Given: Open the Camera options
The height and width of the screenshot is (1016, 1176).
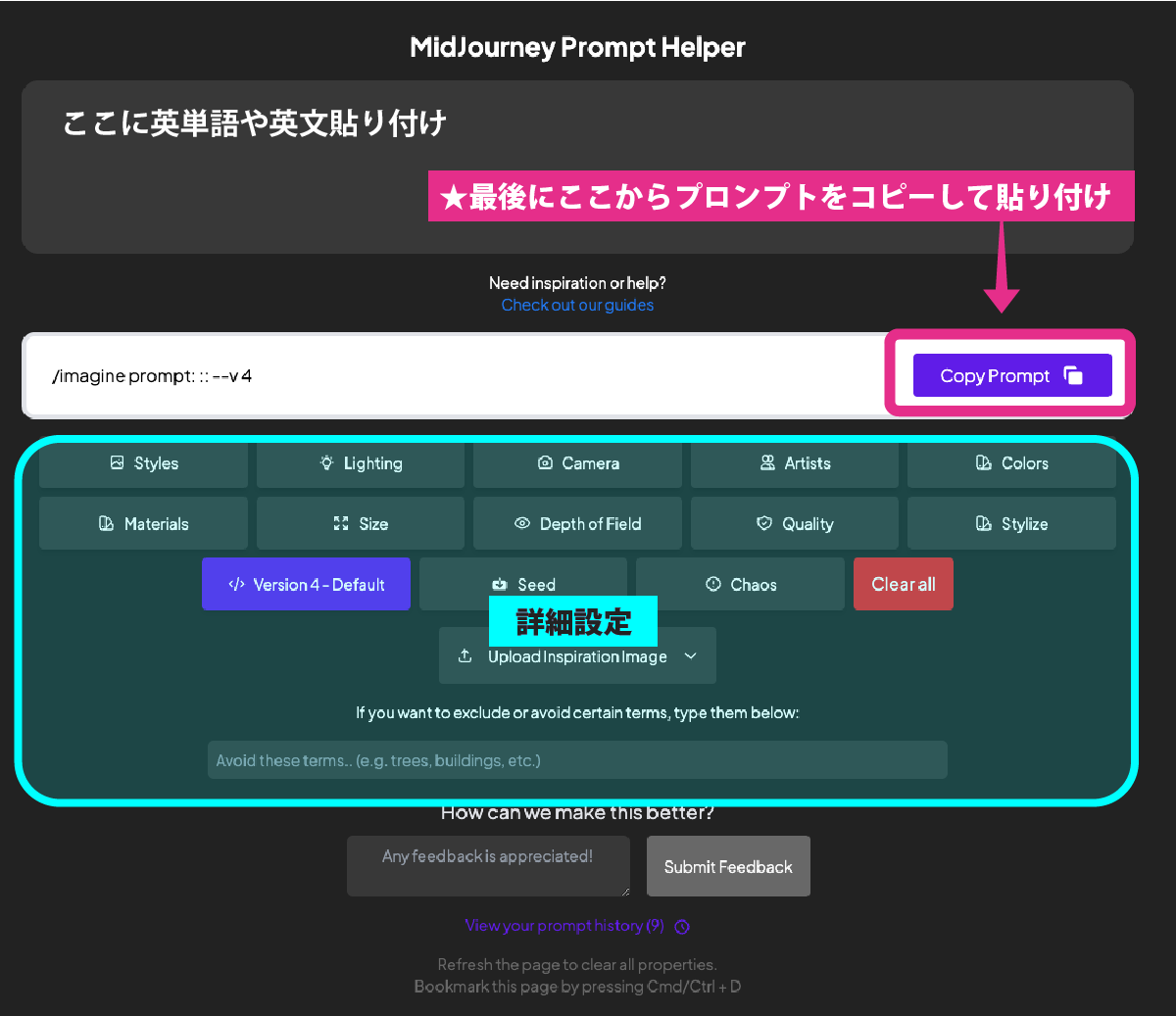Looking at the screenshot, I should [577, 463].
